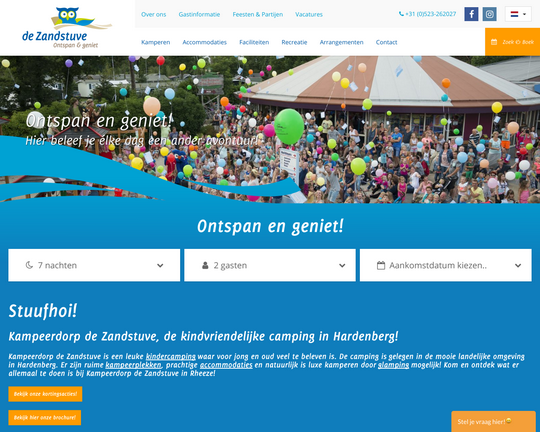
Task: Open the Aankomstdatum kiezen date dropdown
Action: (x=446, y=265)
